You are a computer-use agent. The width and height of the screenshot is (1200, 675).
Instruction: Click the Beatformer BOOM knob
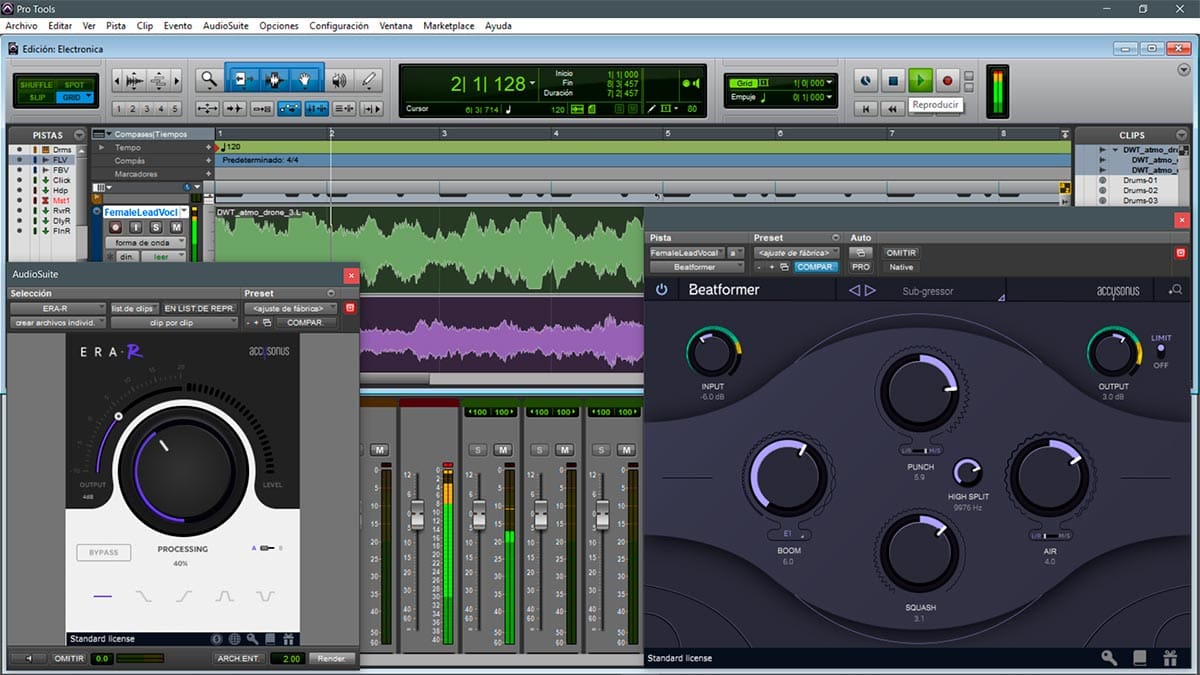[788, 476]
